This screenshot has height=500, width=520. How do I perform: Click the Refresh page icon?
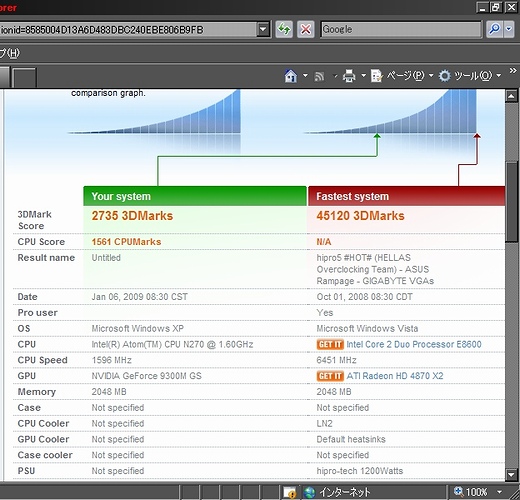coord(284,29)
